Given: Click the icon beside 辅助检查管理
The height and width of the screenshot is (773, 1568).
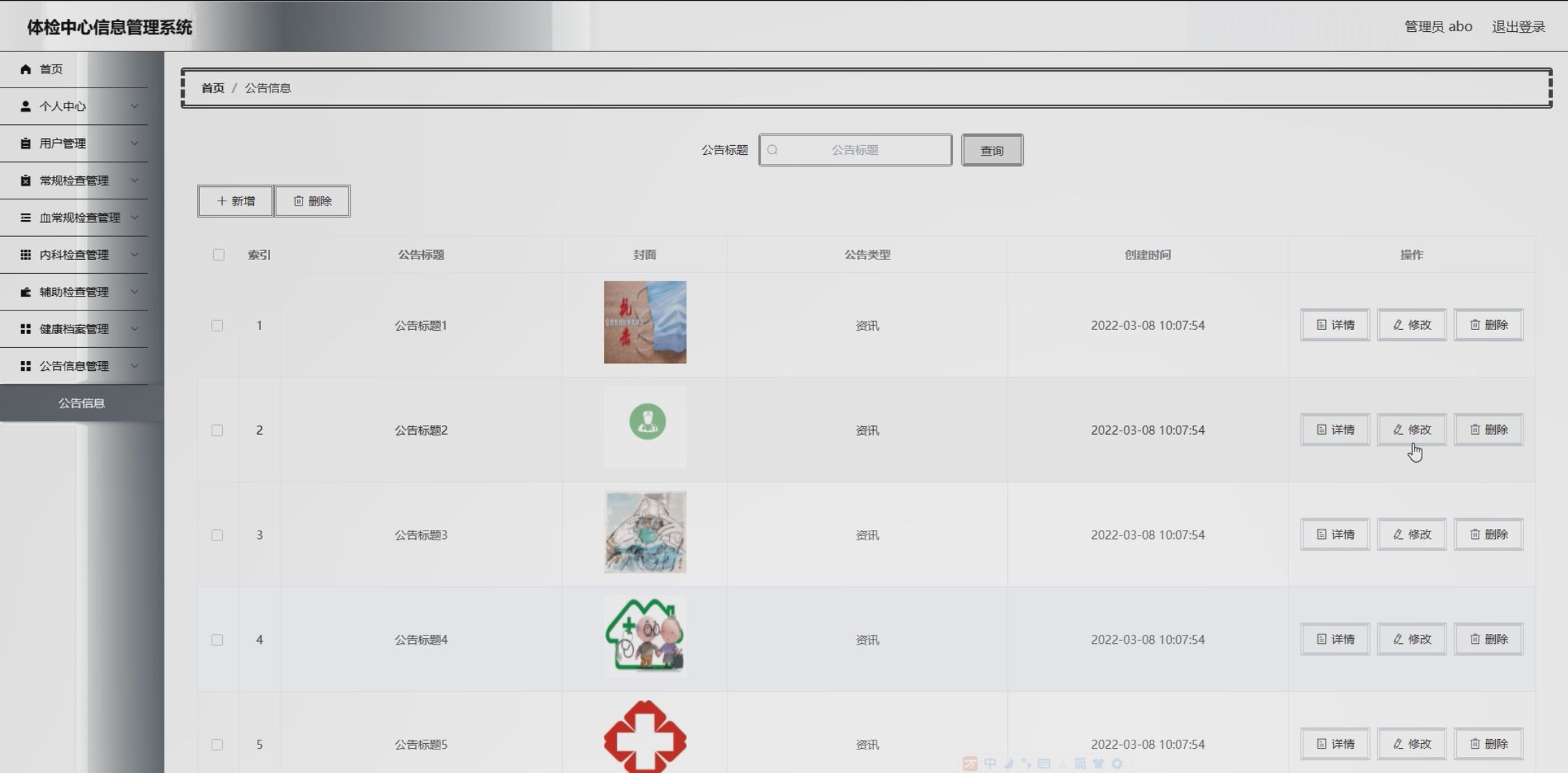Looking at the screenshot, I should pyautogui.click(x=26, y=292).
